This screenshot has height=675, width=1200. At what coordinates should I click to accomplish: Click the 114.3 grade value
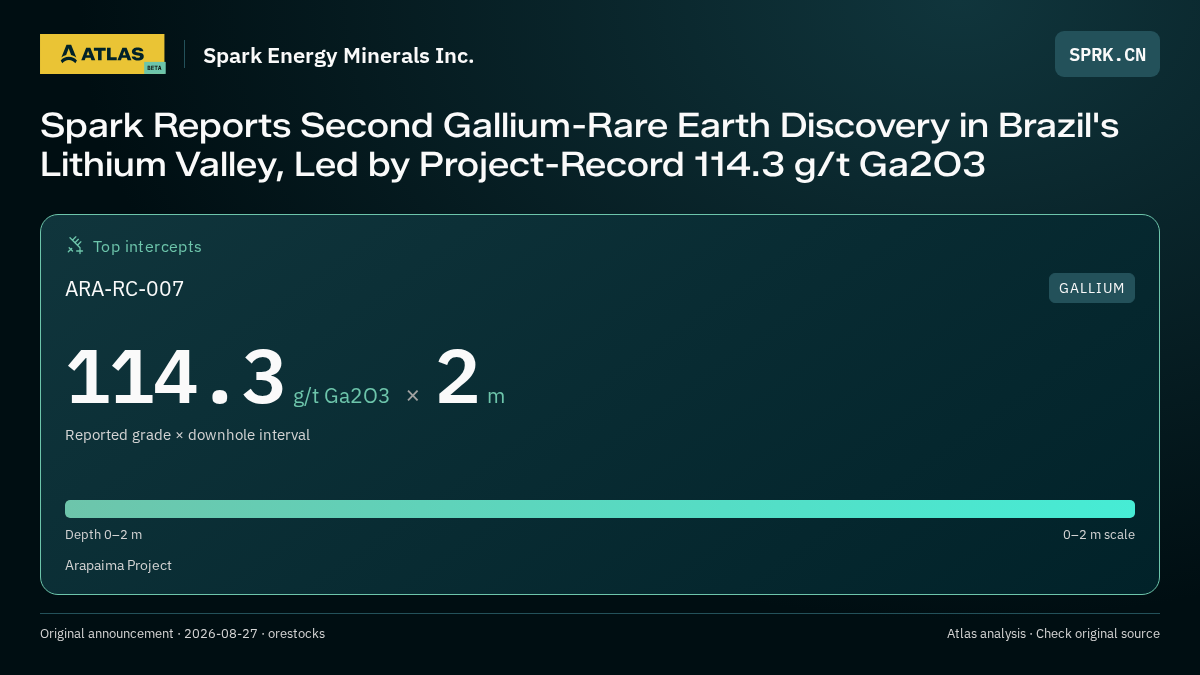tap(175, 377)
